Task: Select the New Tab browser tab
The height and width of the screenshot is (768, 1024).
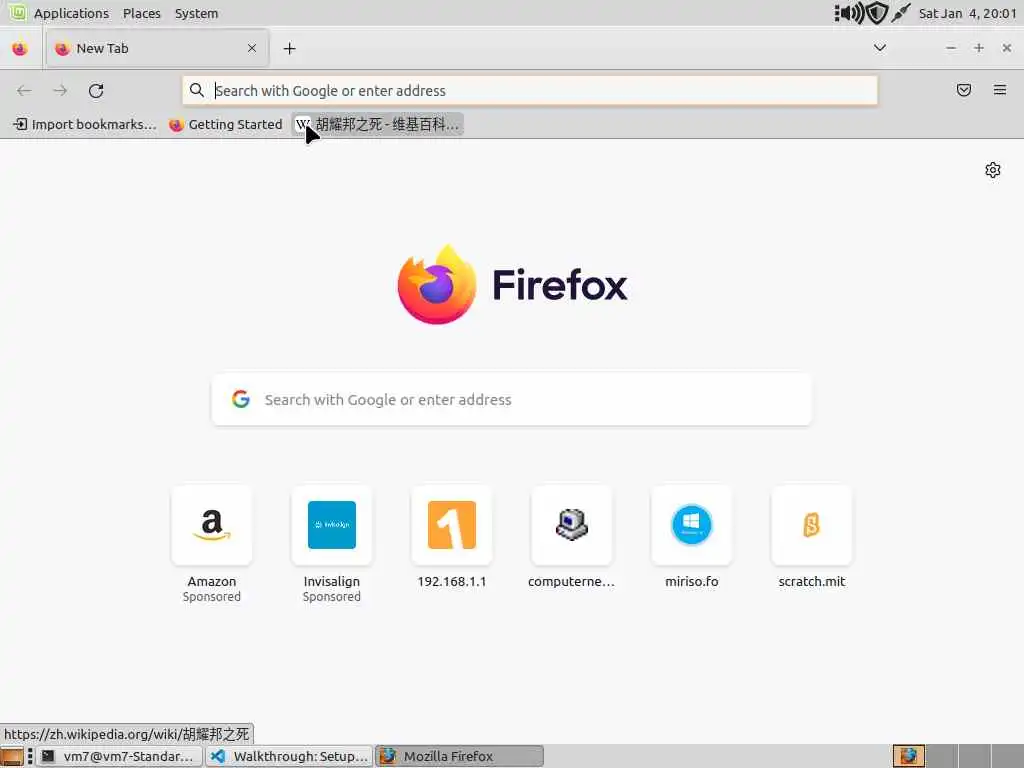Action: [157, 48]
